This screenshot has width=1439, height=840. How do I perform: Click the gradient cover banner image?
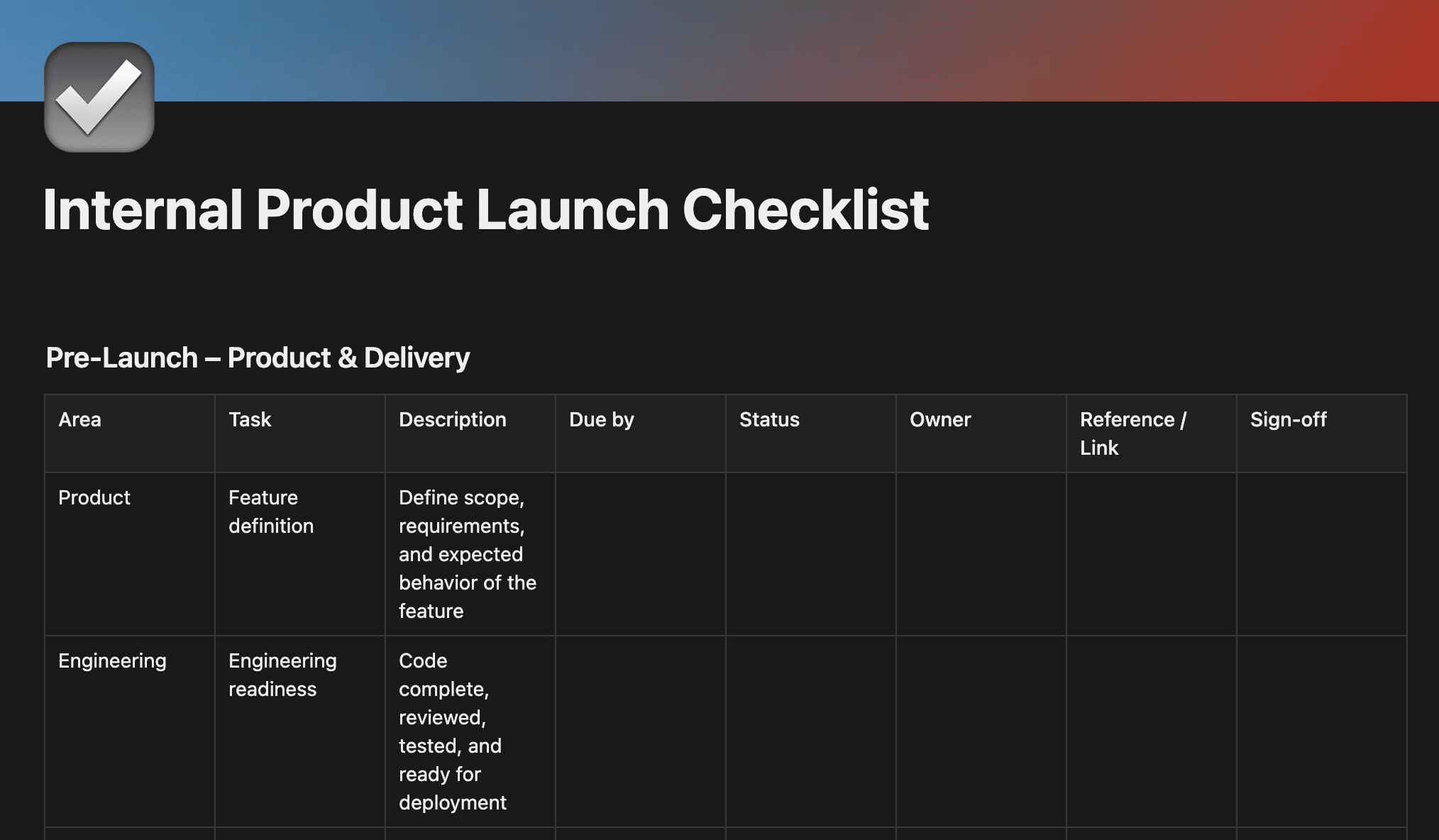tap(781, 50)
